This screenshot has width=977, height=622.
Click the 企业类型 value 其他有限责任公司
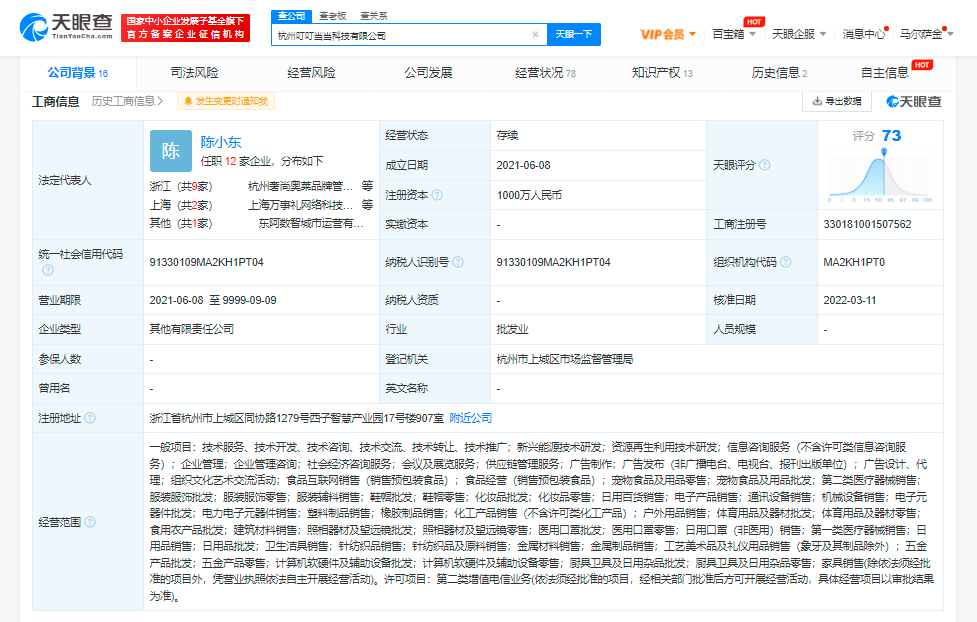click(x=192, y=329)
